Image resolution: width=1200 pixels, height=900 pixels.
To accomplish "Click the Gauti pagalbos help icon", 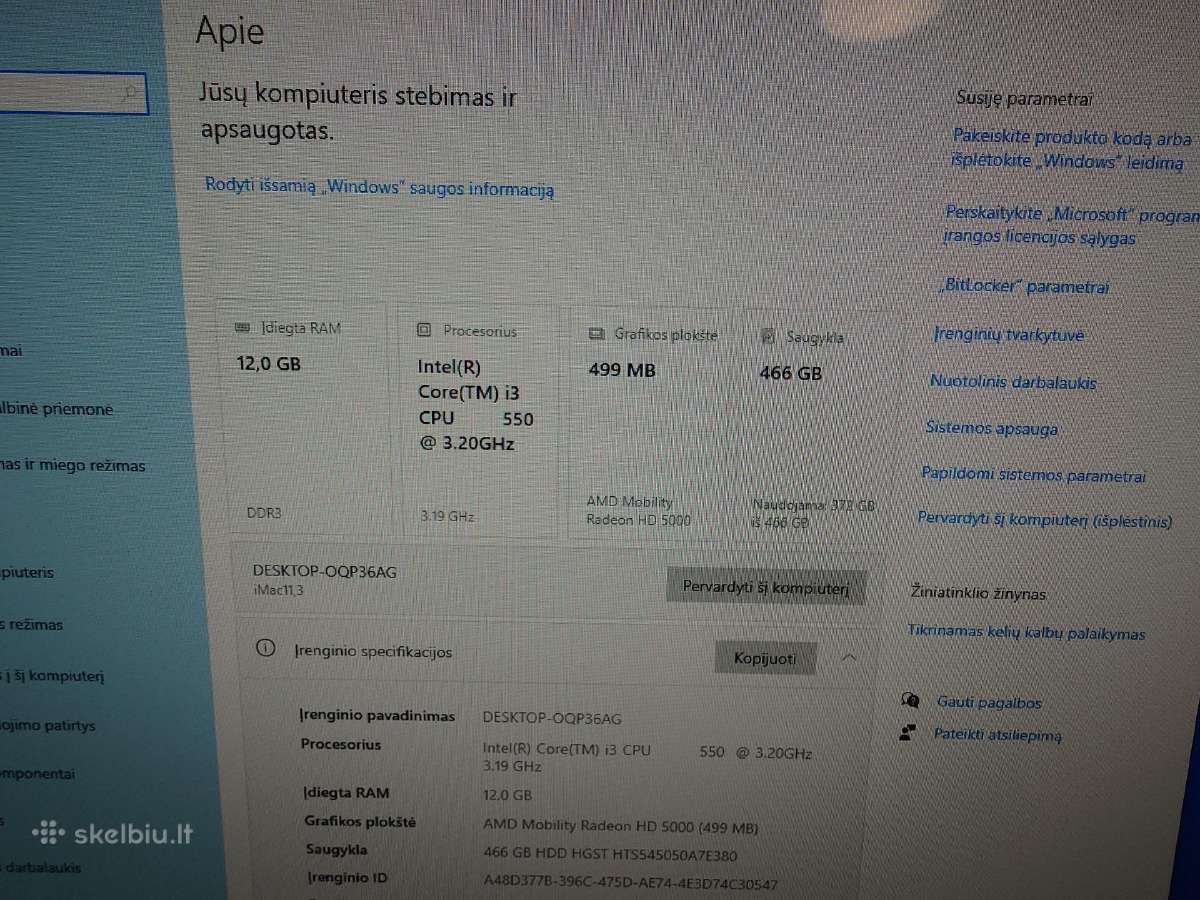I will point(910,701).
